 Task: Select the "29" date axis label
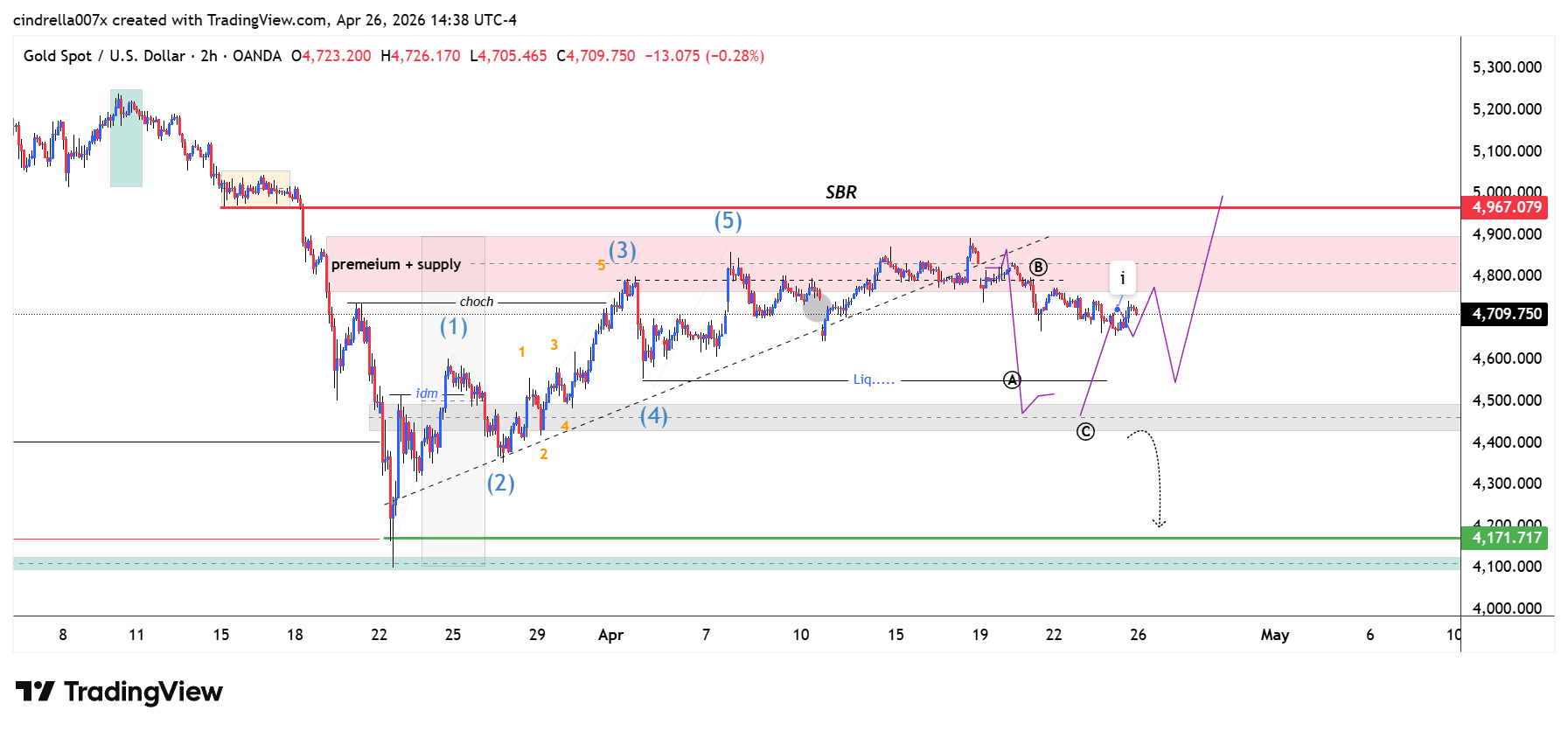pyautogui.click(x=537, y=635)
